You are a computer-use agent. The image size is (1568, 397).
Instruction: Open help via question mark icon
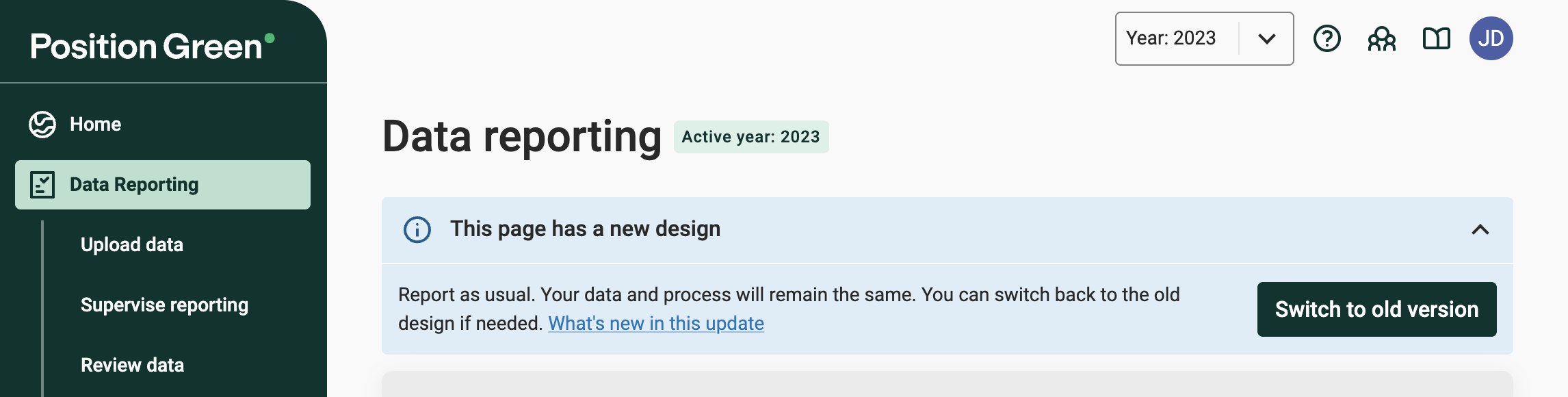(1327, 39)
